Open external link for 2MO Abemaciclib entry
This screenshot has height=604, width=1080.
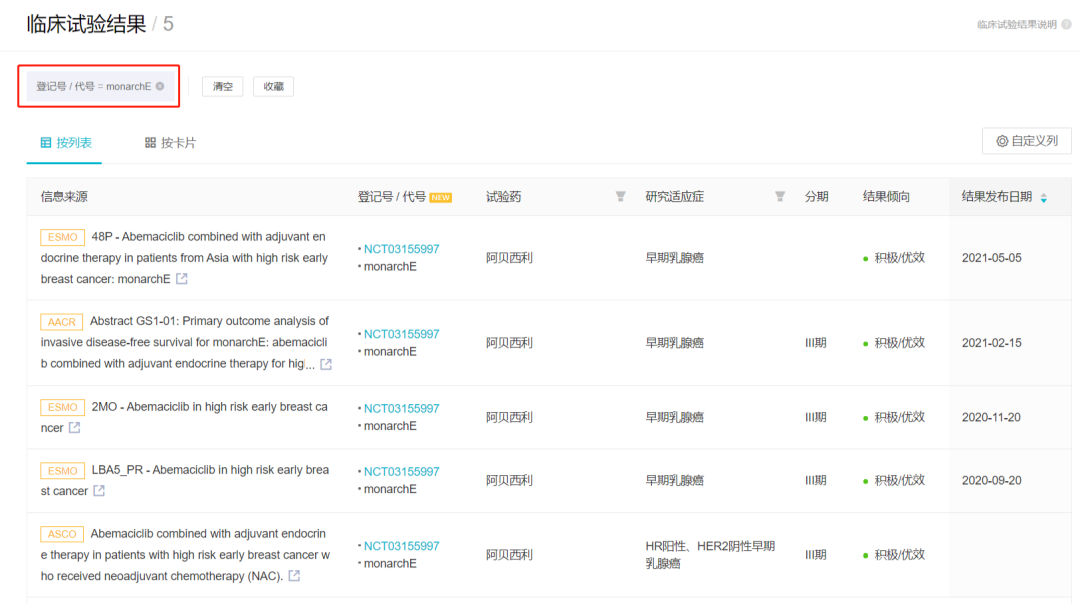(x=74, y=428)
